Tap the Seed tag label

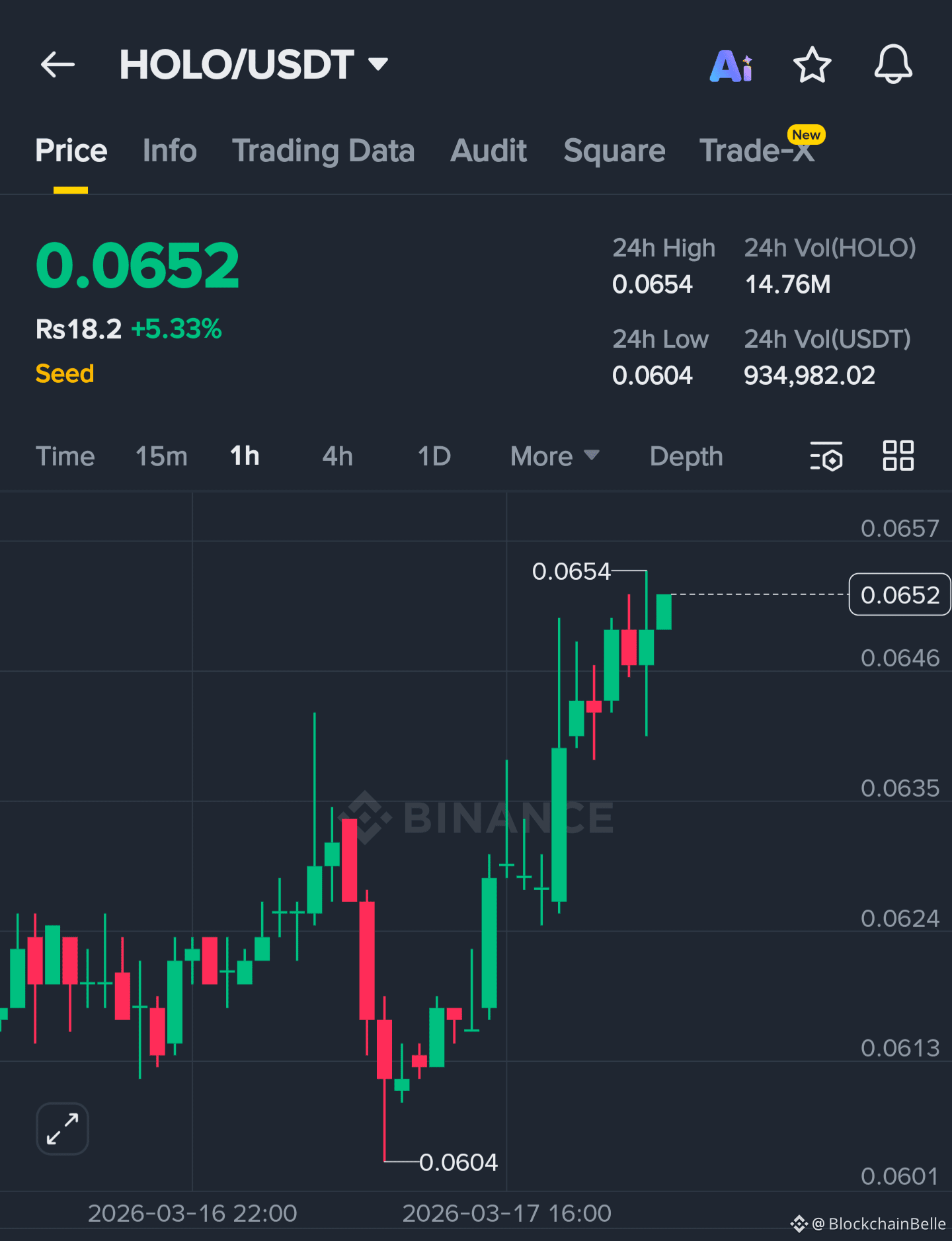click(65, 374)
